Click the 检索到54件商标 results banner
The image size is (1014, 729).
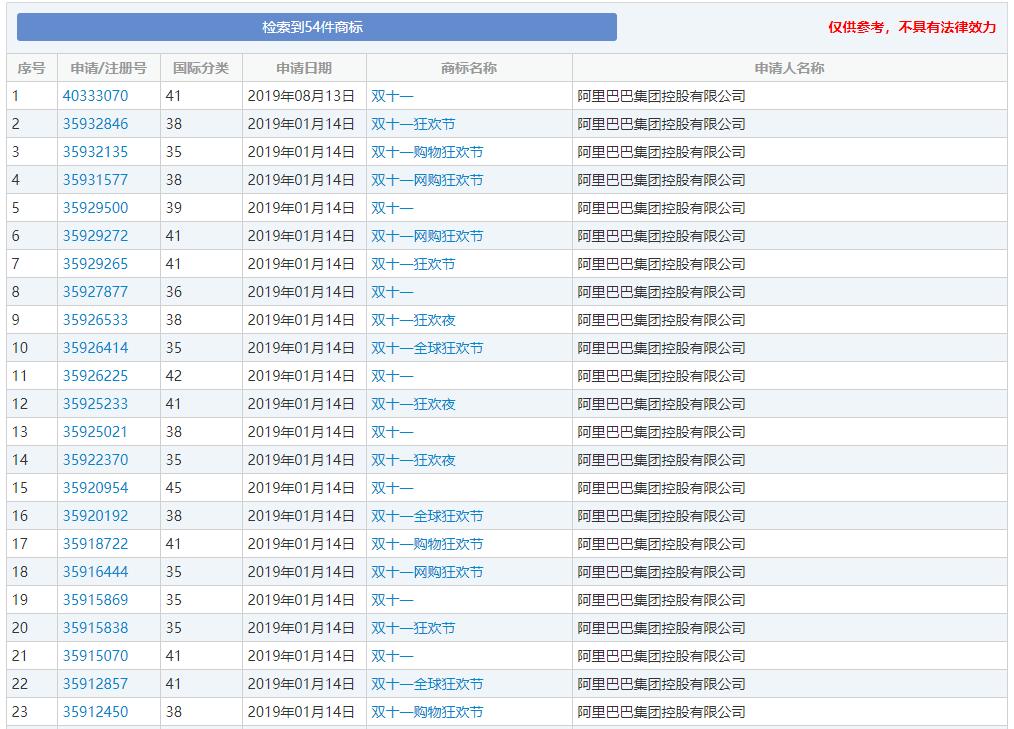pos(317,27)
